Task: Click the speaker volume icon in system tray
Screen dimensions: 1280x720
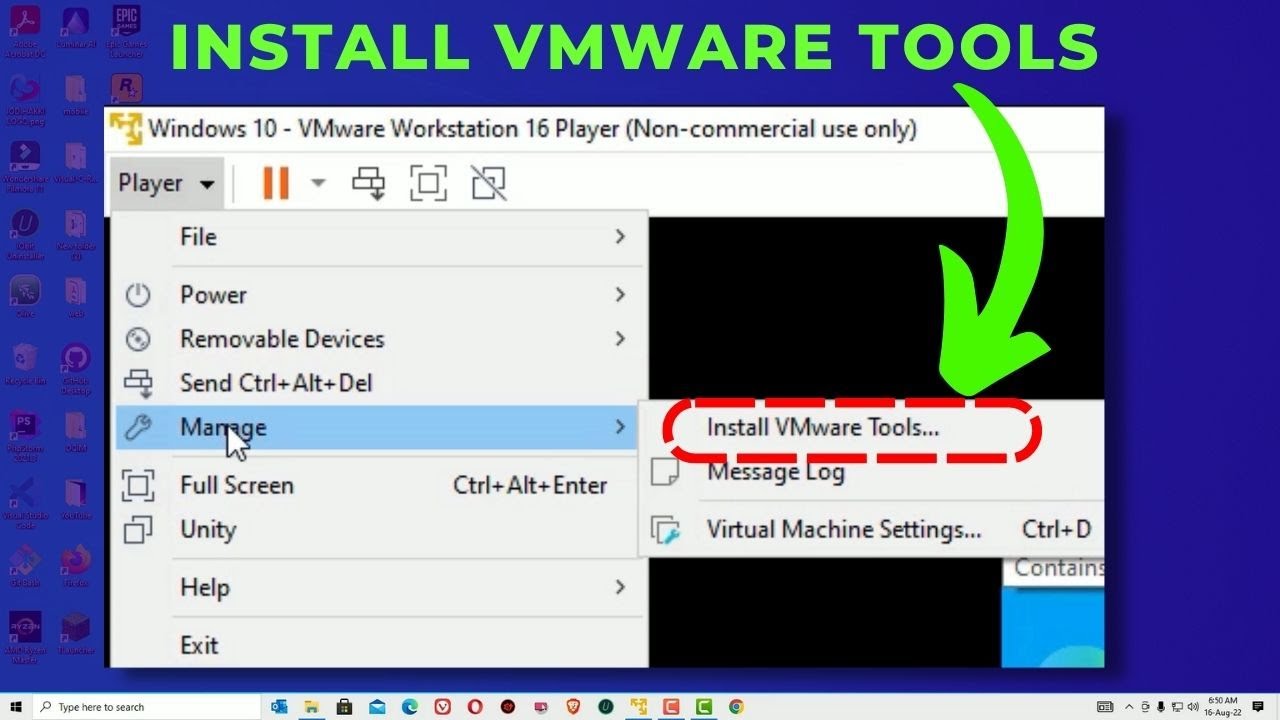Action: pos(1194,706)
